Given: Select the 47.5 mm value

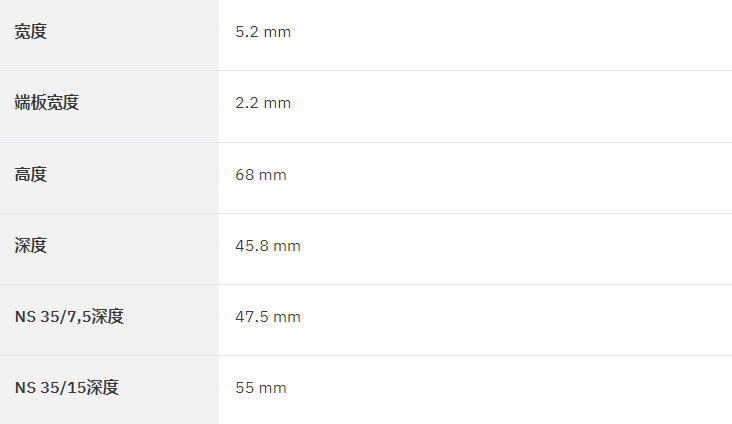Looking at the screenshot, I should 267,317.
